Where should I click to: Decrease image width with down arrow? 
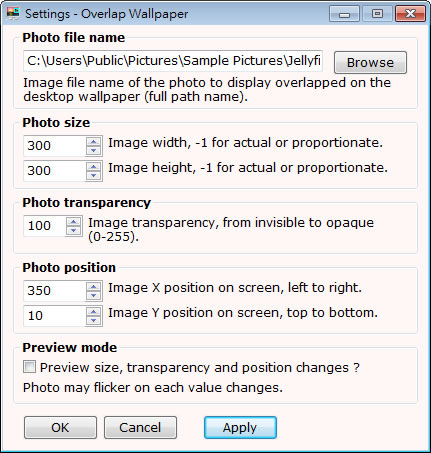[x=93, y=150]
